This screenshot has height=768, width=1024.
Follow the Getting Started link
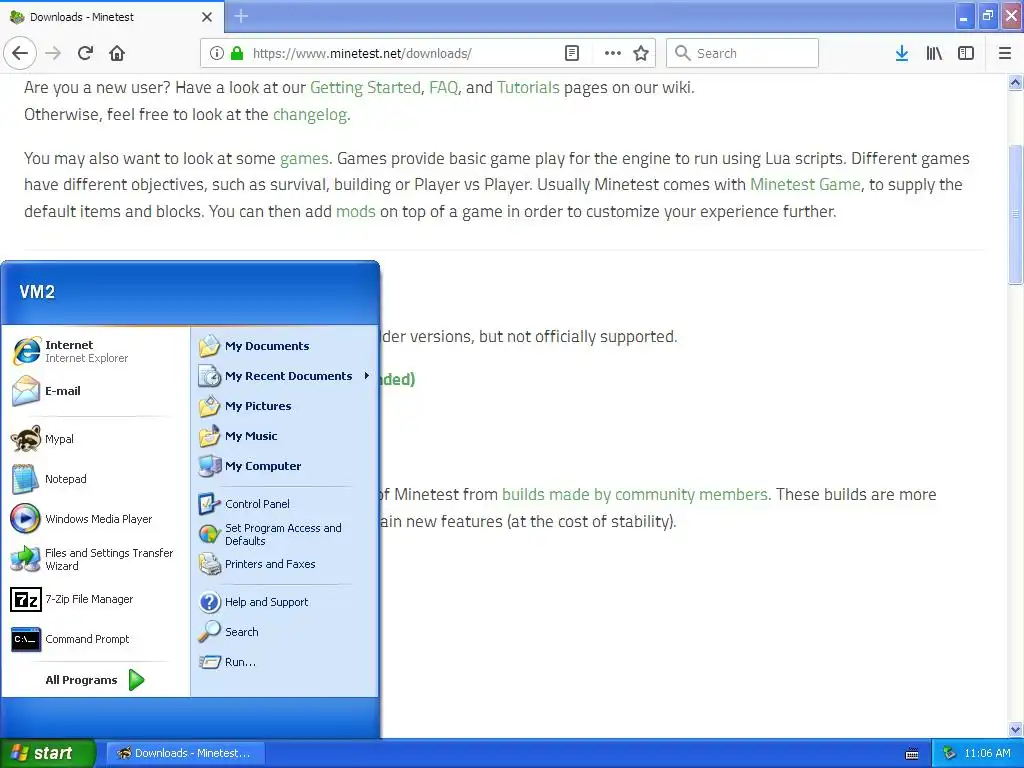point(365,88)
